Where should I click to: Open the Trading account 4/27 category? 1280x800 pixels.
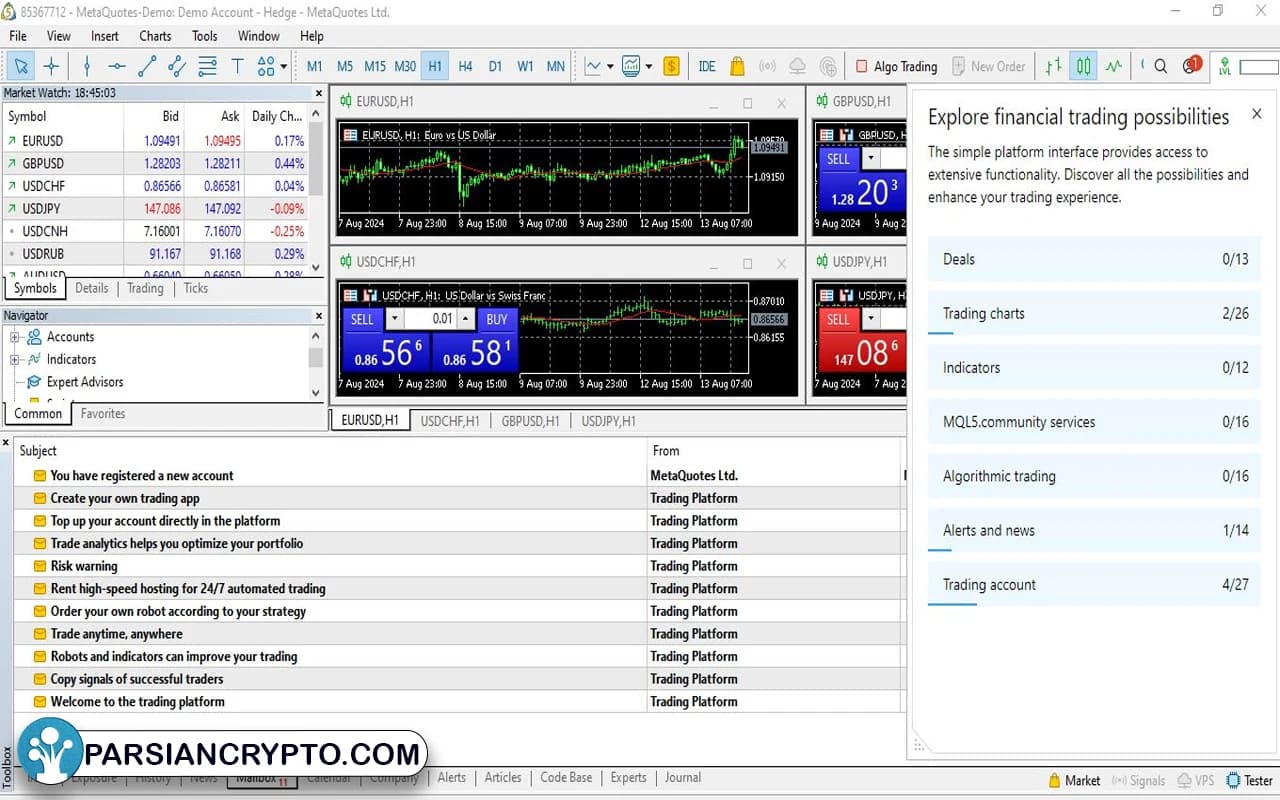click(x=1095, y=585)
